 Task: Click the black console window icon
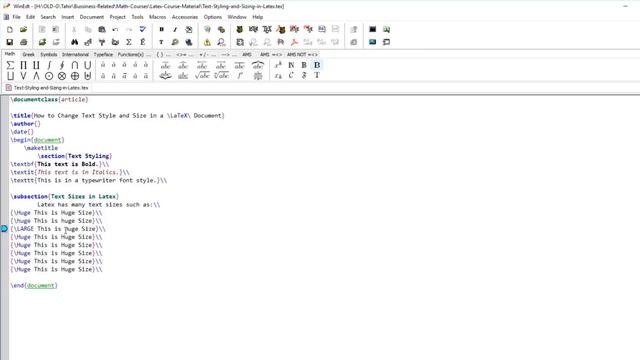coord(372,29)
